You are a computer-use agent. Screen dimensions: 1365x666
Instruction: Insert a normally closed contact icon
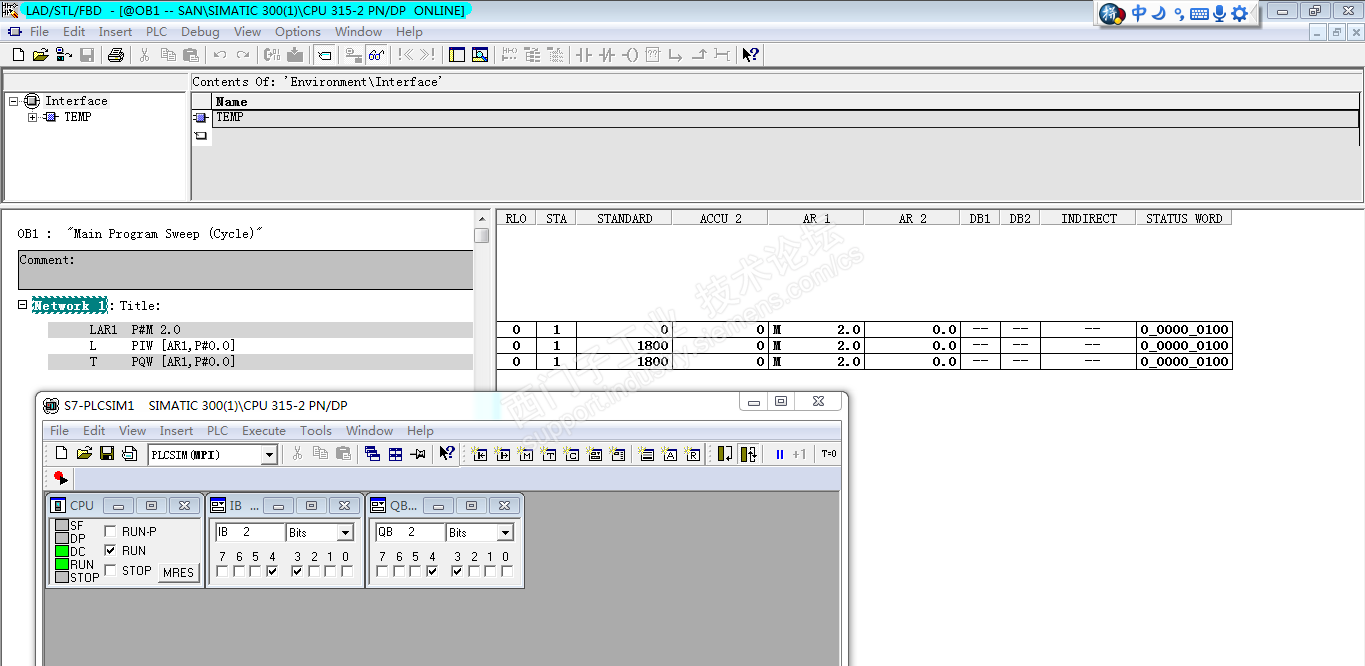(x=607, y=55)
